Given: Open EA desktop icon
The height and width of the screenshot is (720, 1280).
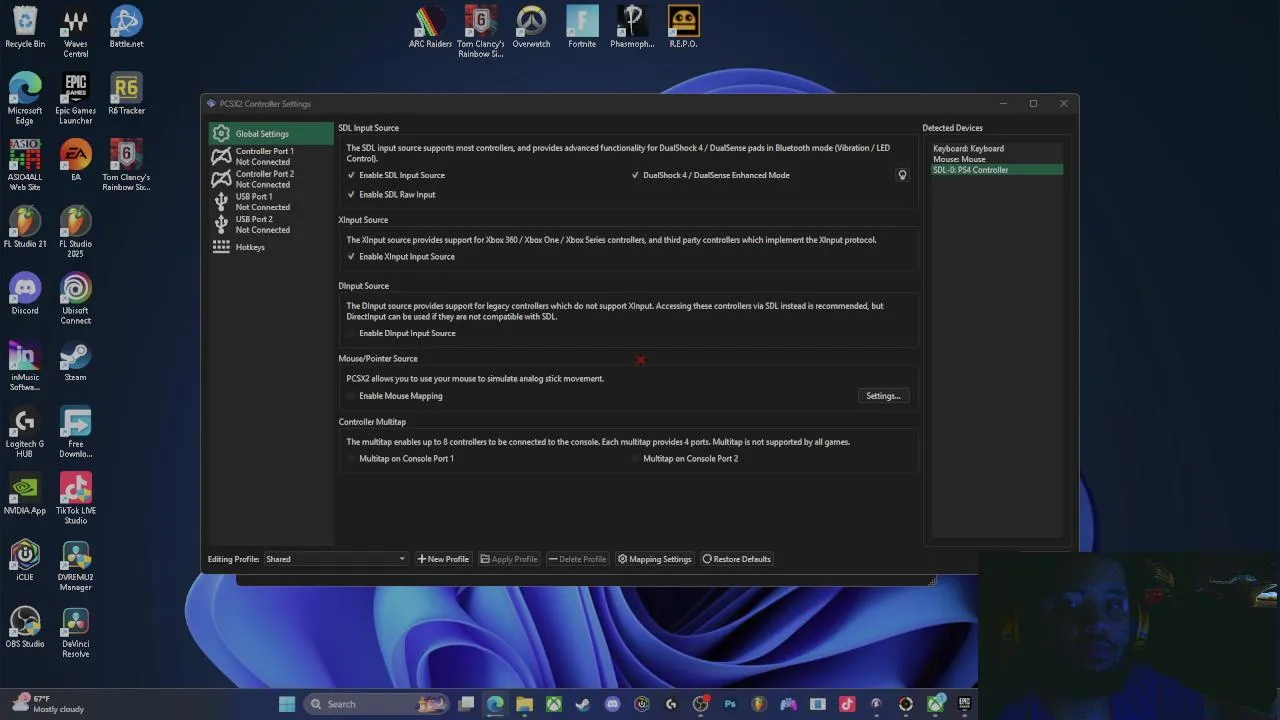Looking at the screenshot, I should (76, 161).
